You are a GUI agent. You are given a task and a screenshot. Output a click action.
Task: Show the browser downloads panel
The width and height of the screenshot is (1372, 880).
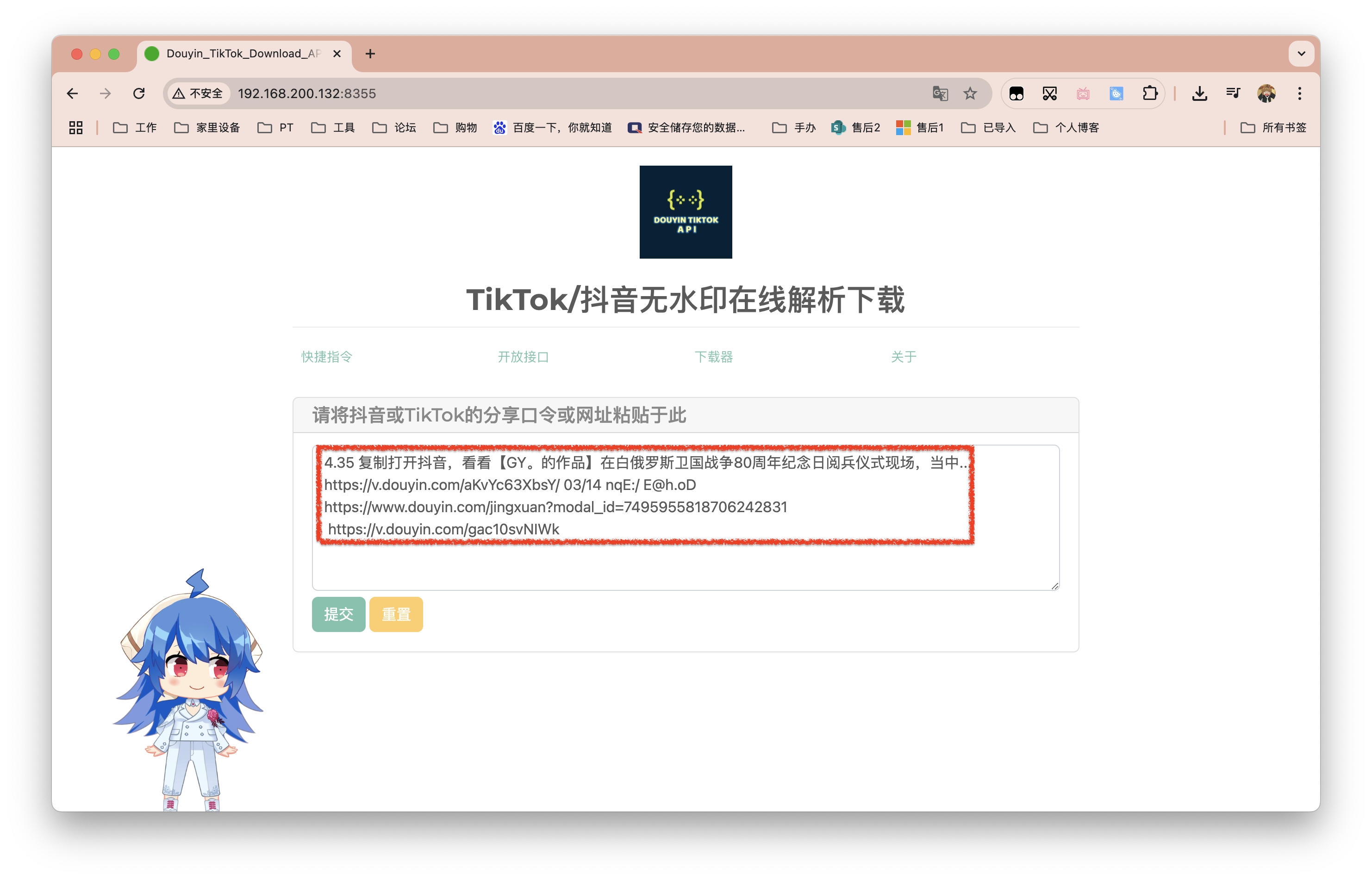[1199, 93]
